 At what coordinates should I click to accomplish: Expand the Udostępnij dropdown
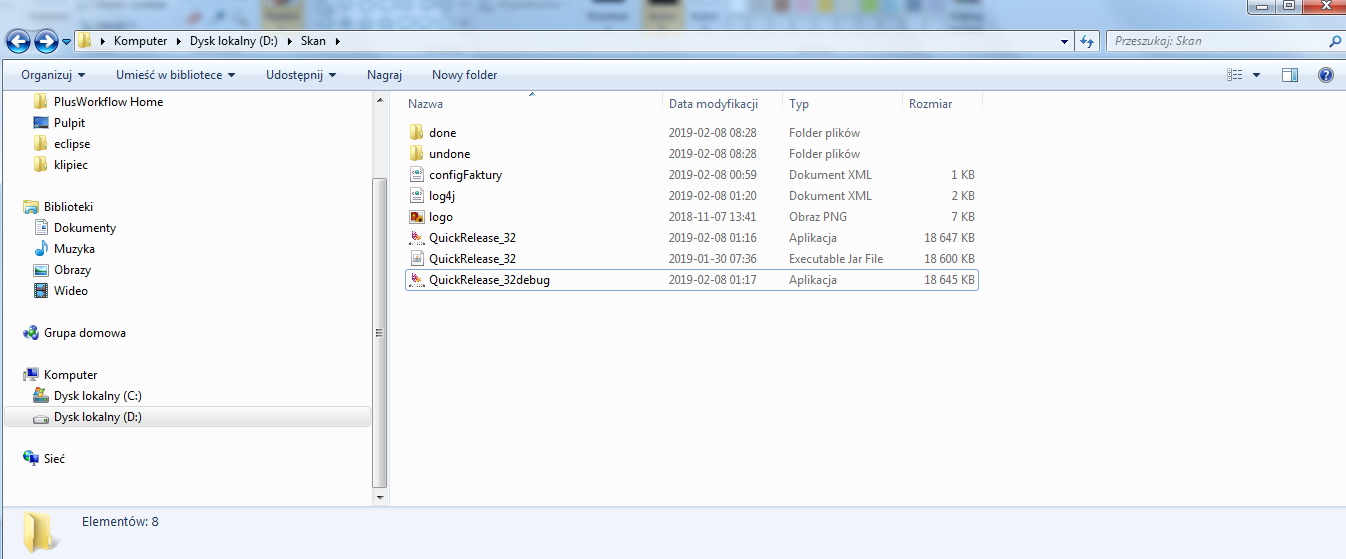pyautogui.click(x=300, y=75)
